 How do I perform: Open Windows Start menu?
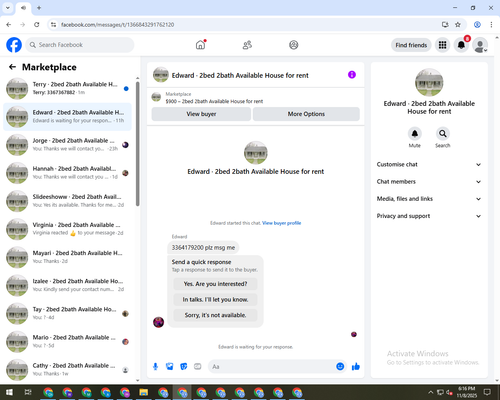point(9,392)
